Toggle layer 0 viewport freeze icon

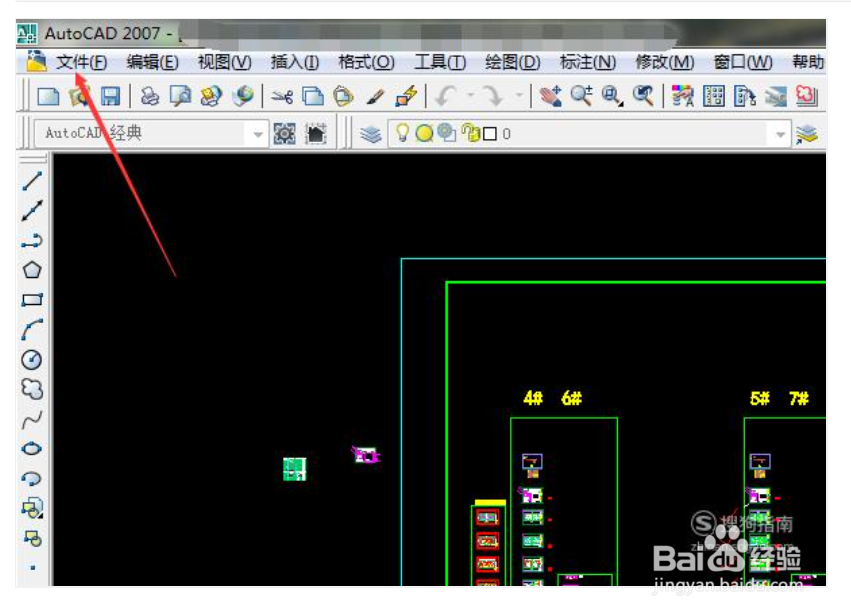point(446,132)
